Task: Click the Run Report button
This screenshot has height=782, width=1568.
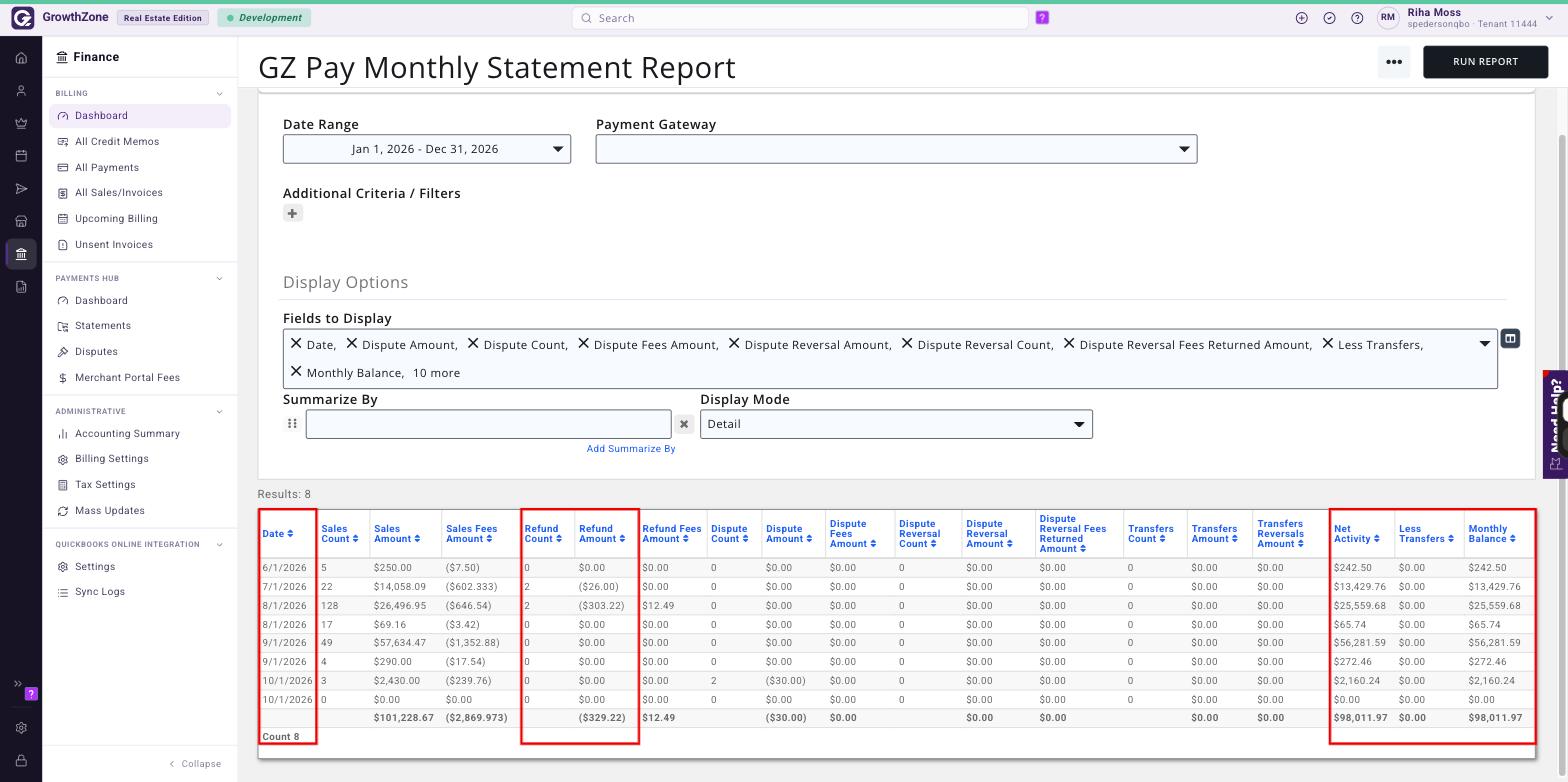Action: click(1485, 62)
